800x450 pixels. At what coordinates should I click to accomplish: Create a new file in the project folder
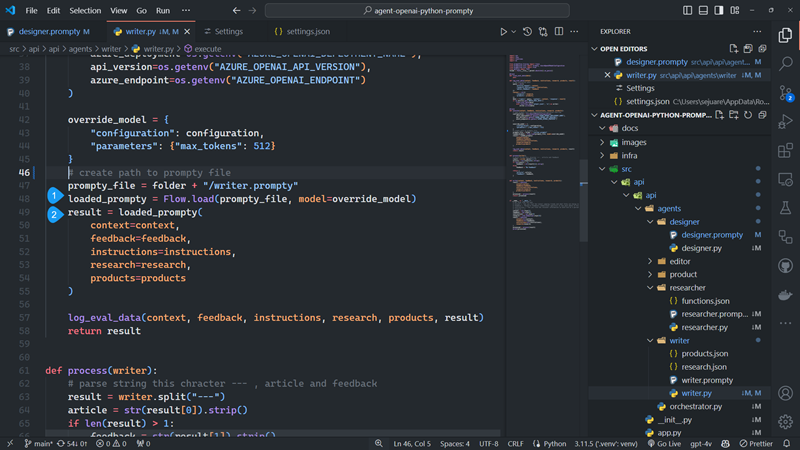click(719, 115)
